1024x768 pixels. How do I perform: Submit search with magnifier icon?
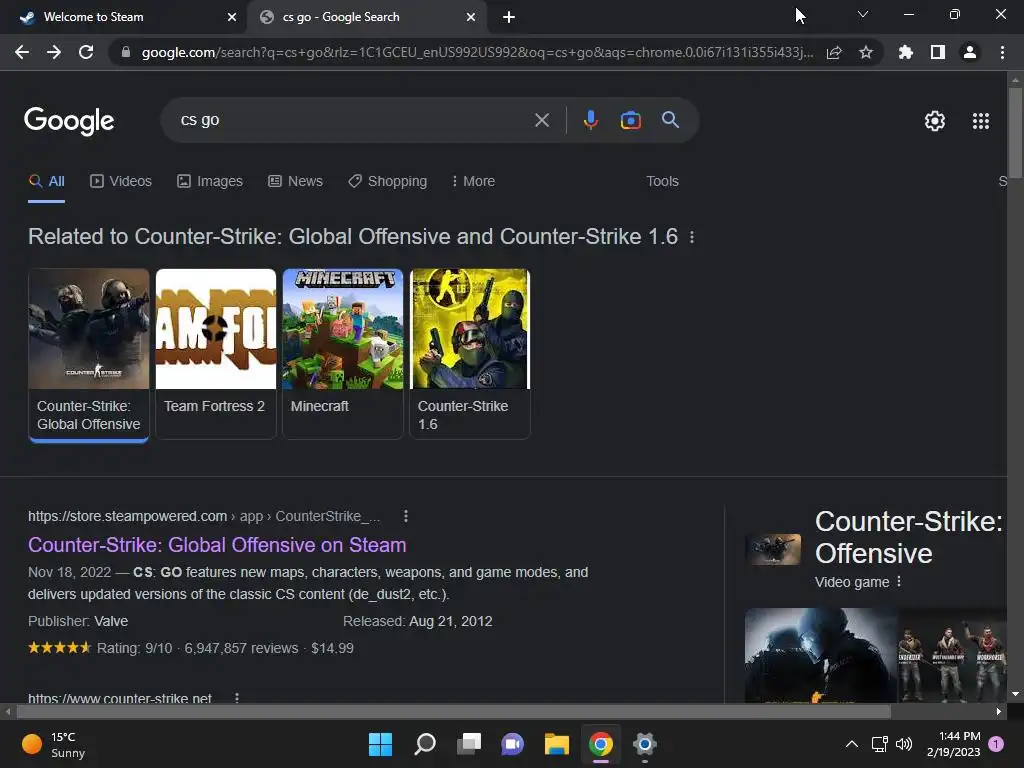tap(671, 120)
